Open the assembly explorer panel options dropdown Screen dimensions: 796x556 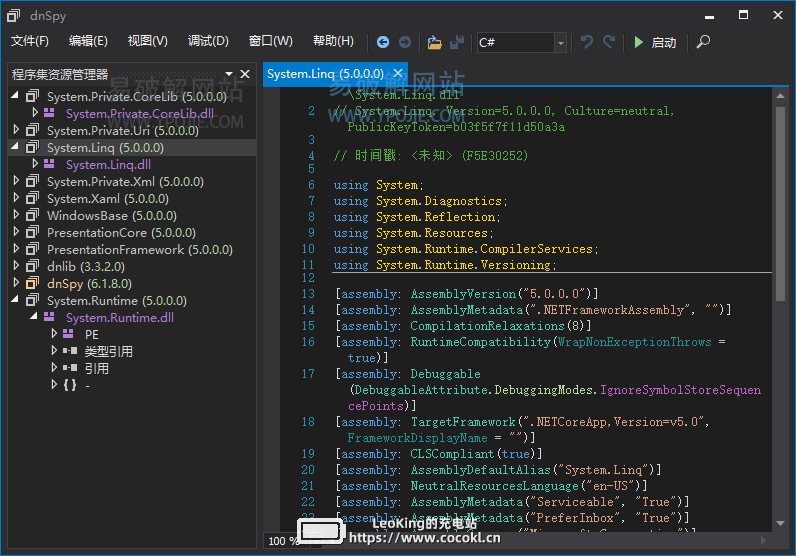click(x=228, y=74)
